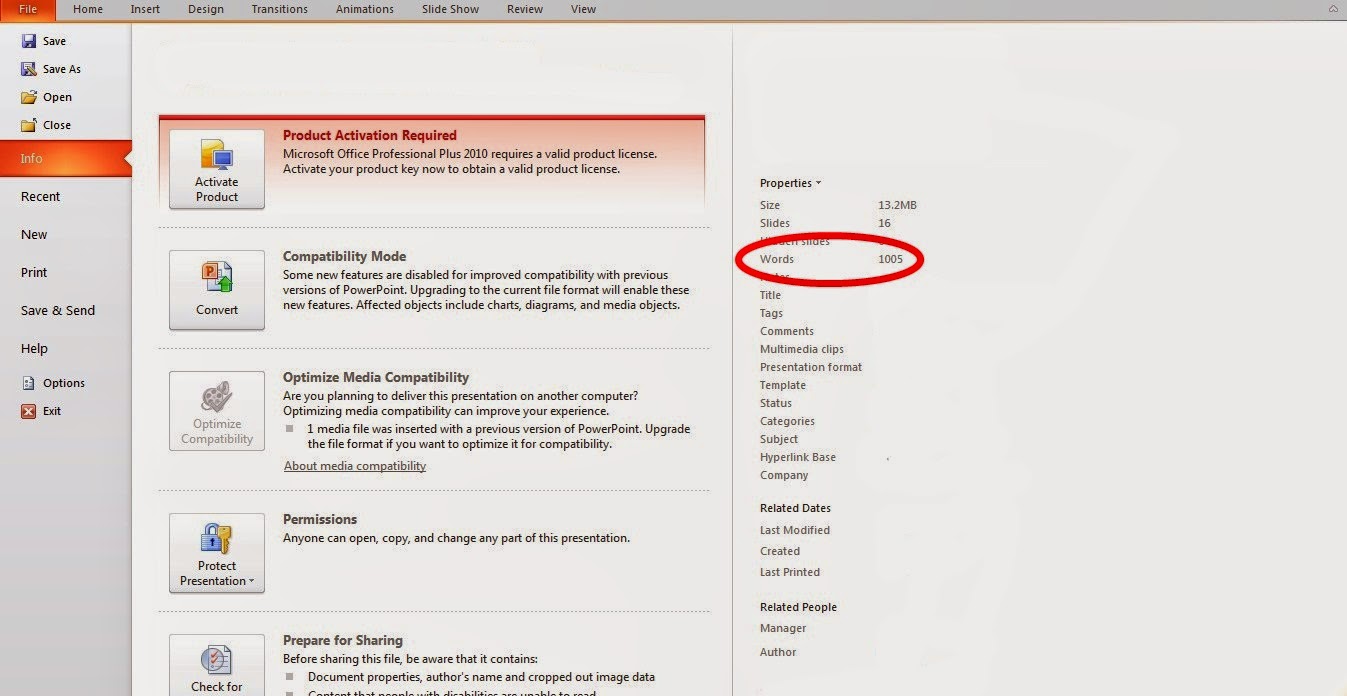The image size is (1347, 696).
Task: Open the File tab
Action: pos(28,9)
